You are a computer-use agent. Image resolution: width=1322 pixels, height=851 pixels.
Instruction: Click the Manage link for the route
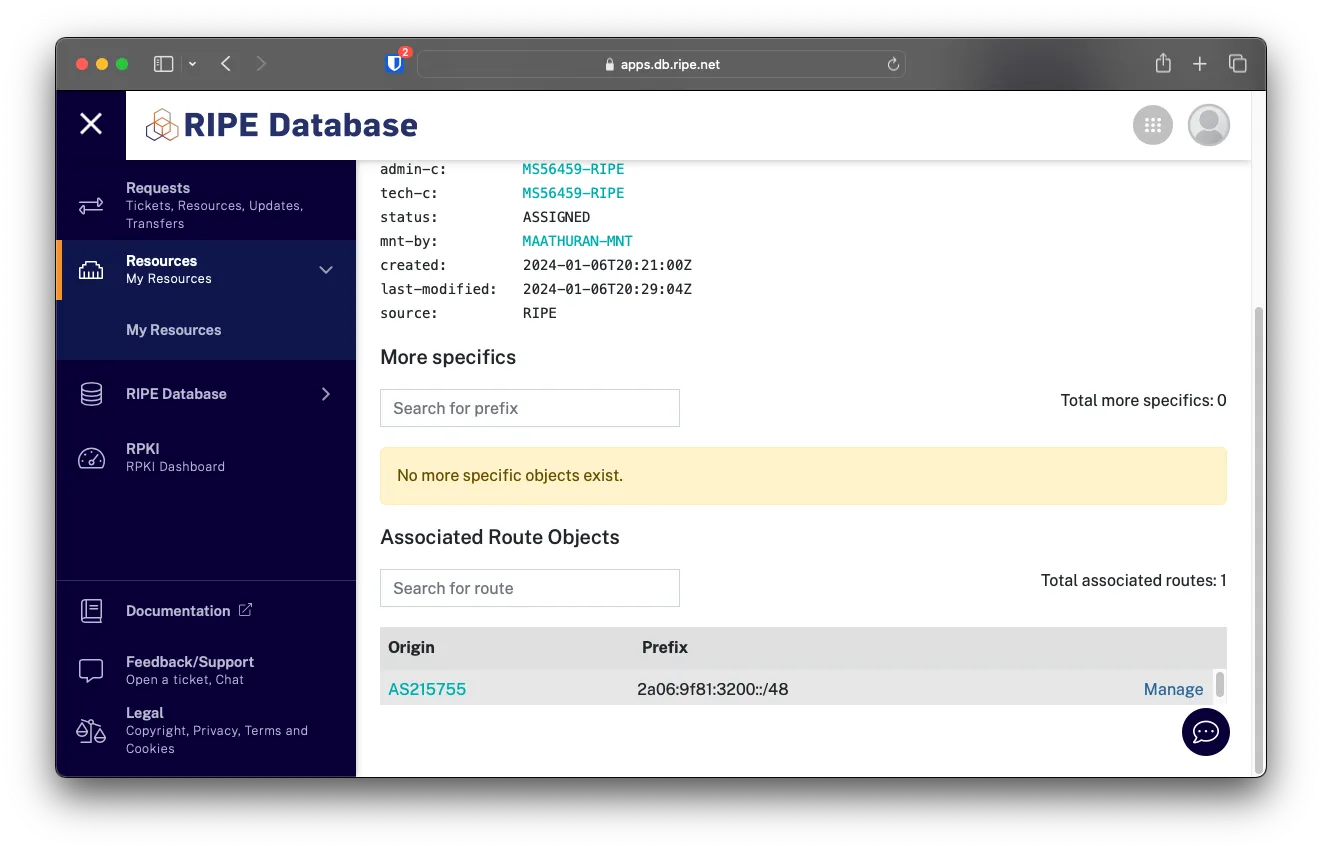pos(1173,689)
